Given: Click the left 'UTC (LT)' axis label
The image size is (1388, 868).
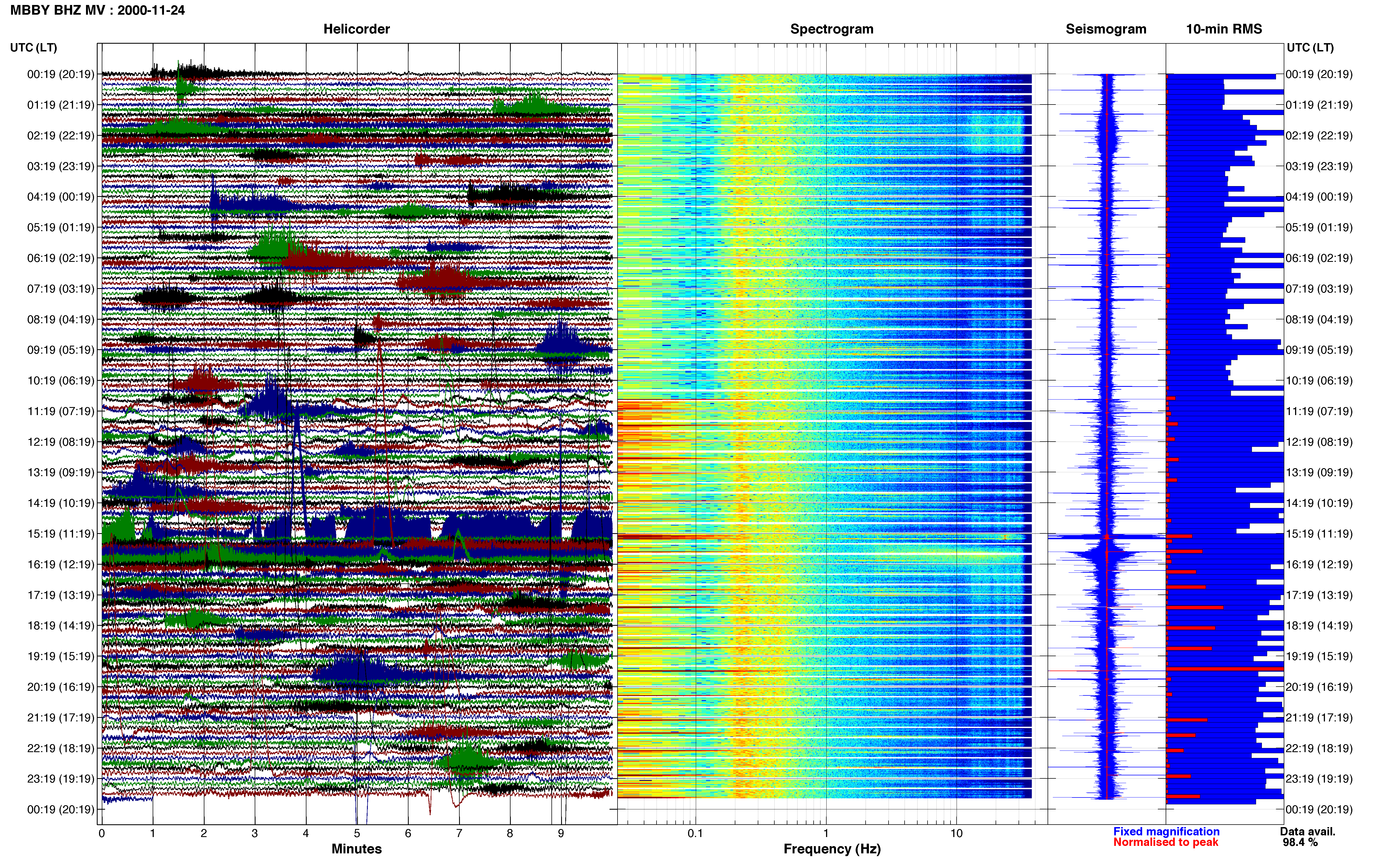Looking at the screenshot, I should (x=33, y=47).
